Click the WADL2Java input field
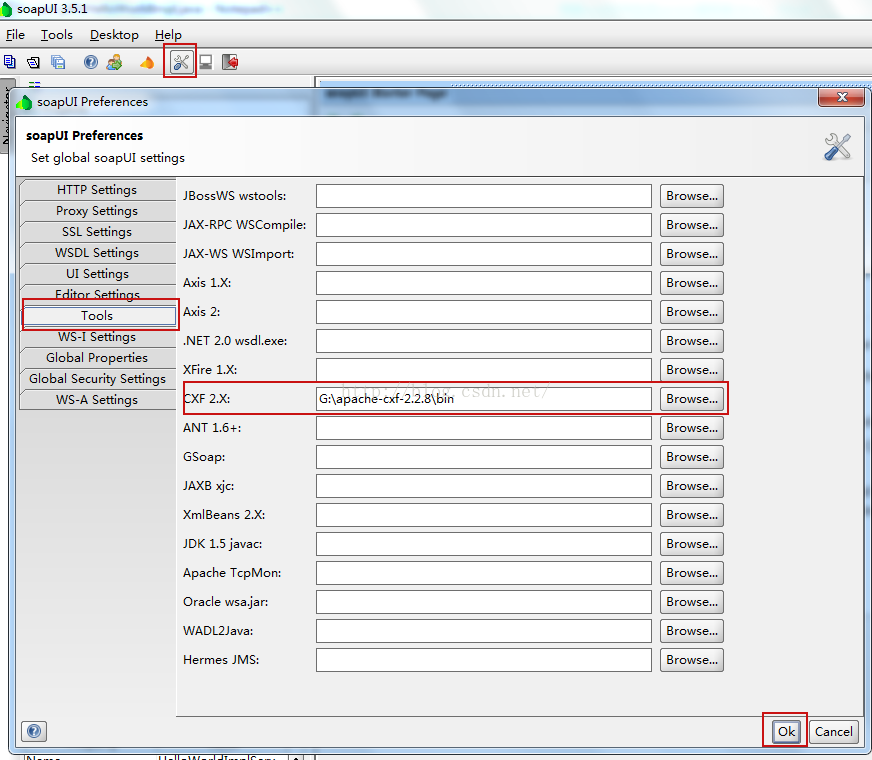This screenshot has width=872, height=760. point(484,631)
